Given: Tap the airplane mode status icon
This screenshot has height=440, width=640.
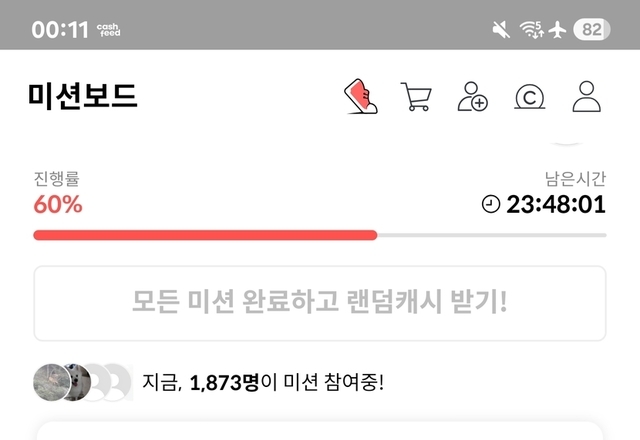Looking at the screenshot, I should click(557, 30).
